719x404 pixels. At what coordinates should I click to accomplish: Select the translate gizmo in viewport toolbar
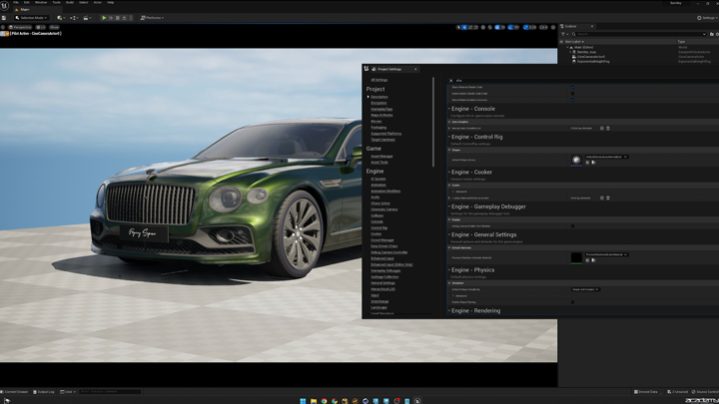464,28
